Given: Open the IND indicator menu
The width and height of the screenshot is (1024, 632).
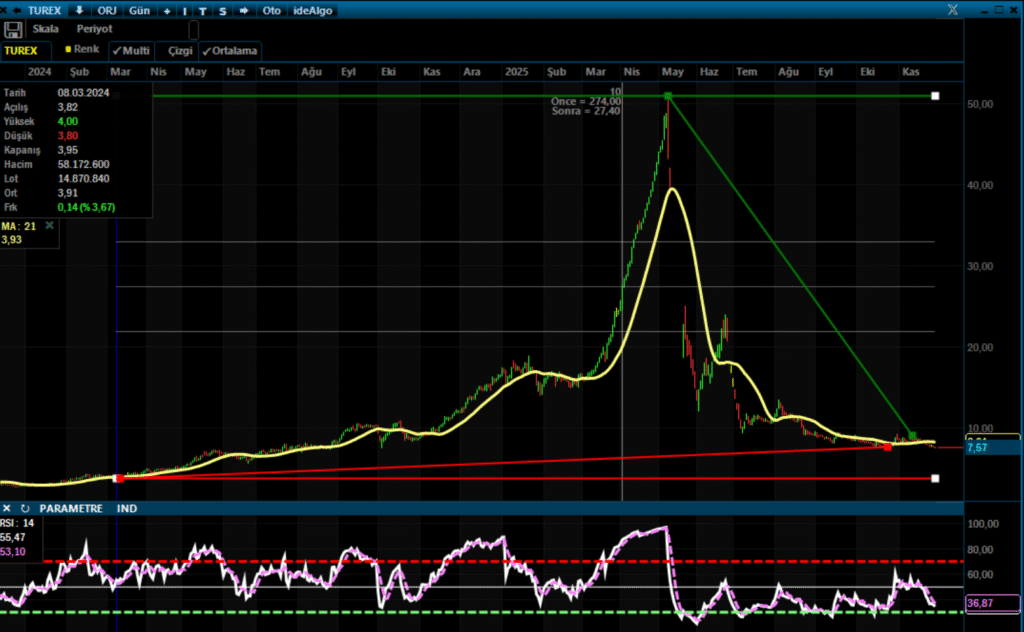Looking at the screenshot, I should (127, 509).
